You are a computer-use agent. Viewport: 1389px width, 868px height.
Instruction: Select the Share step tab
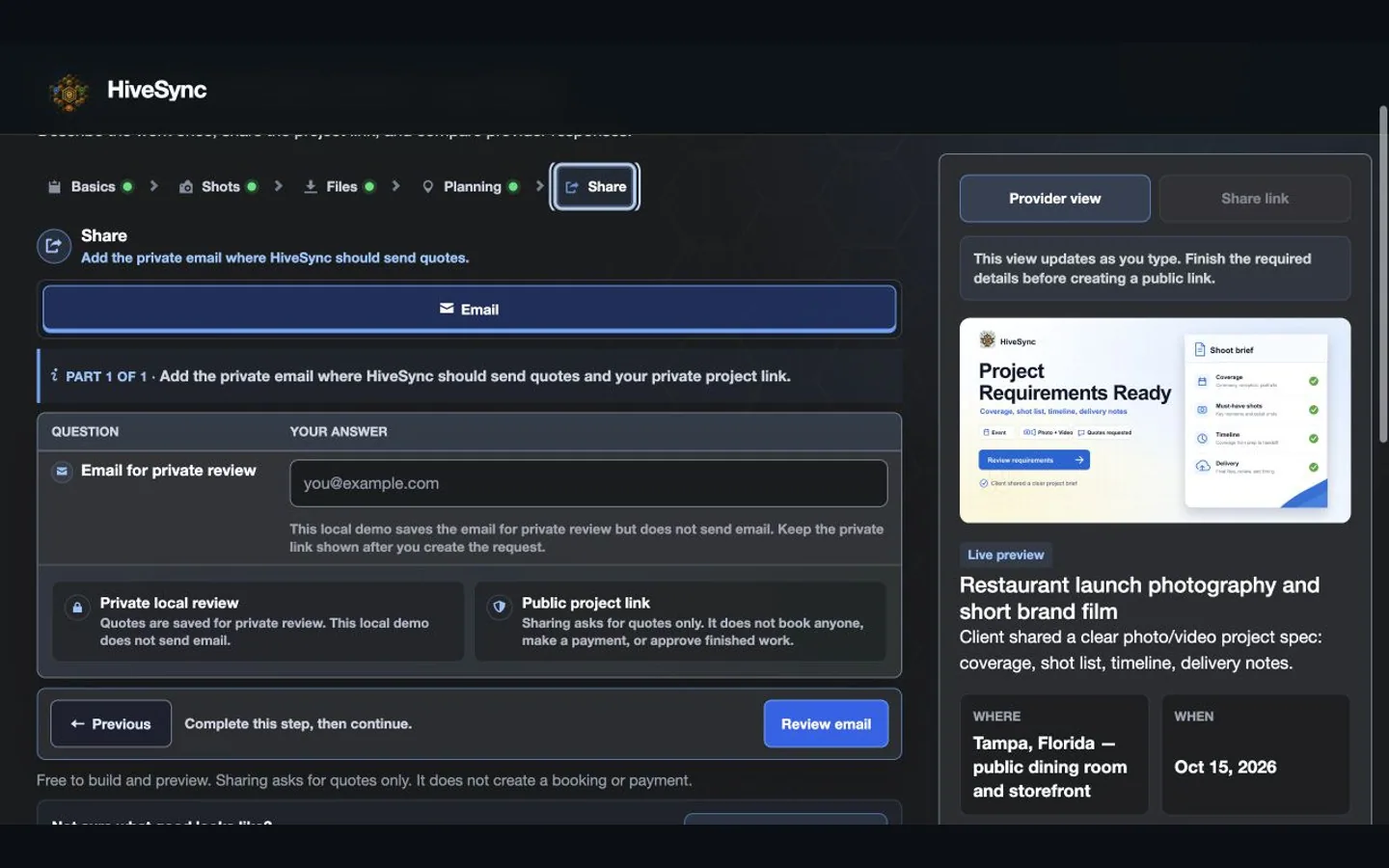pyautogui.click(x=595, y=187)
